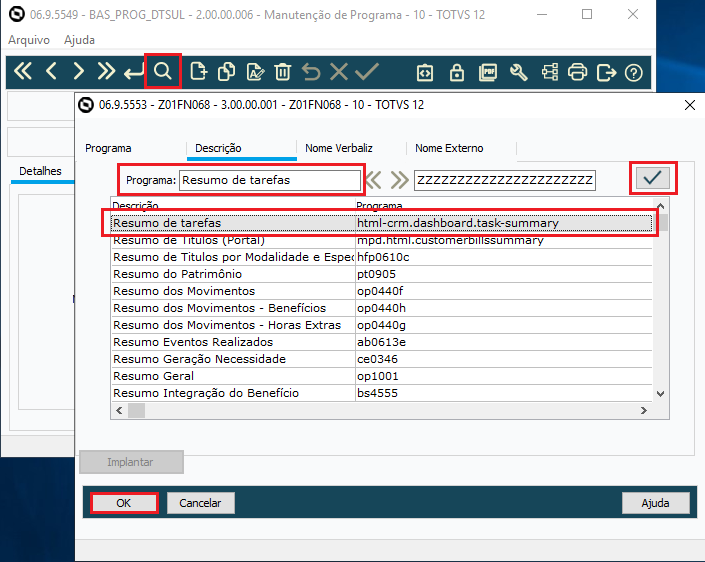Select Resumo de Titulos por Modalidade row
705x562 pixels.
(x=381, y=257)
